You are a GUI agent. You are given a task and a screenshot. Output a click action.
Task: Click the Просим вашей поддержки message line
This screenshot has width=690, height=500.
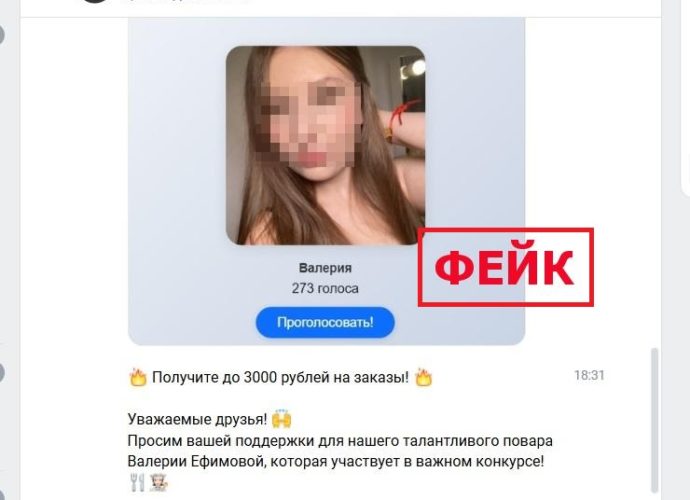[x=340, y=441]
